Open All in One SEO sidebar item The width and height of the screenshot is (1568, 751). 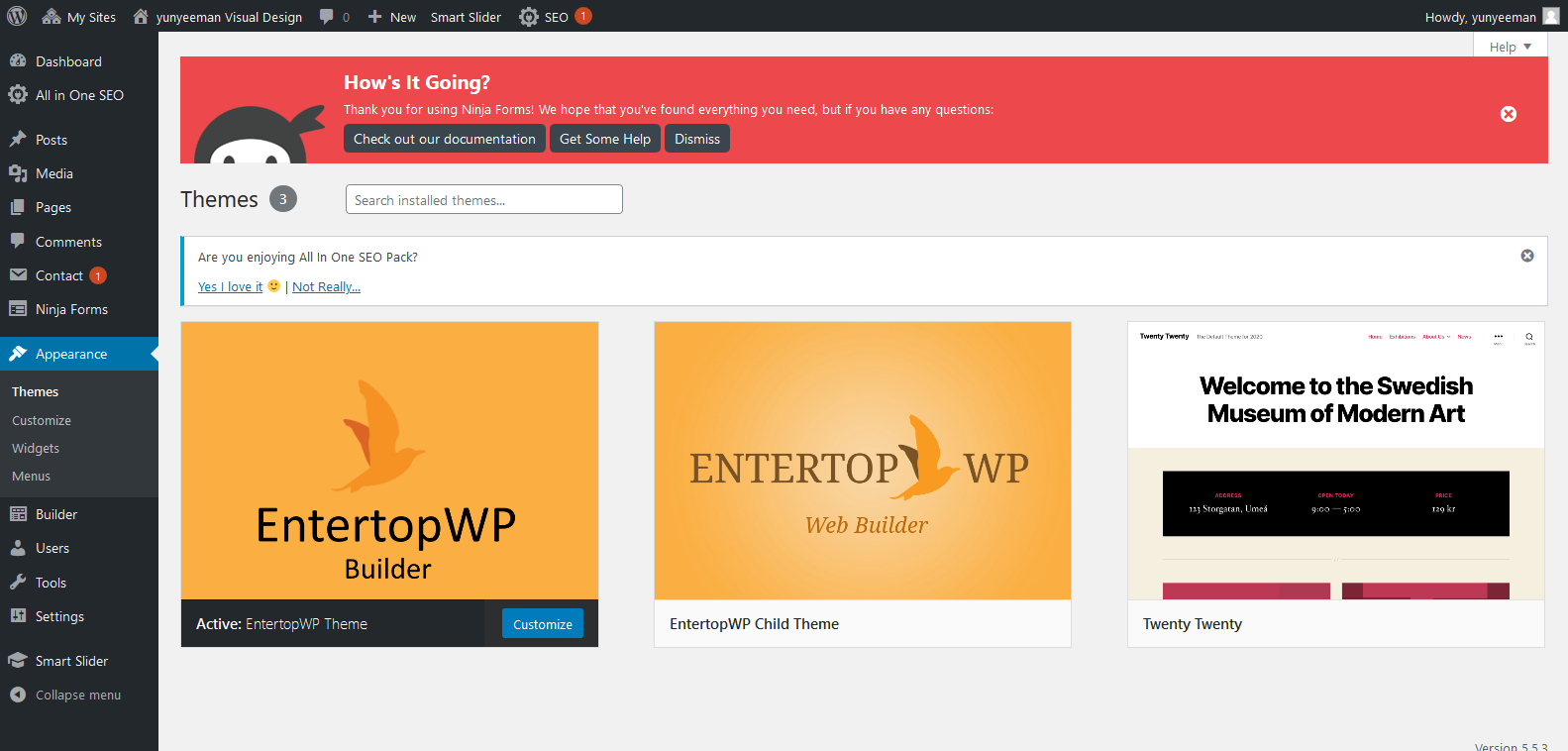click(79, 95)
